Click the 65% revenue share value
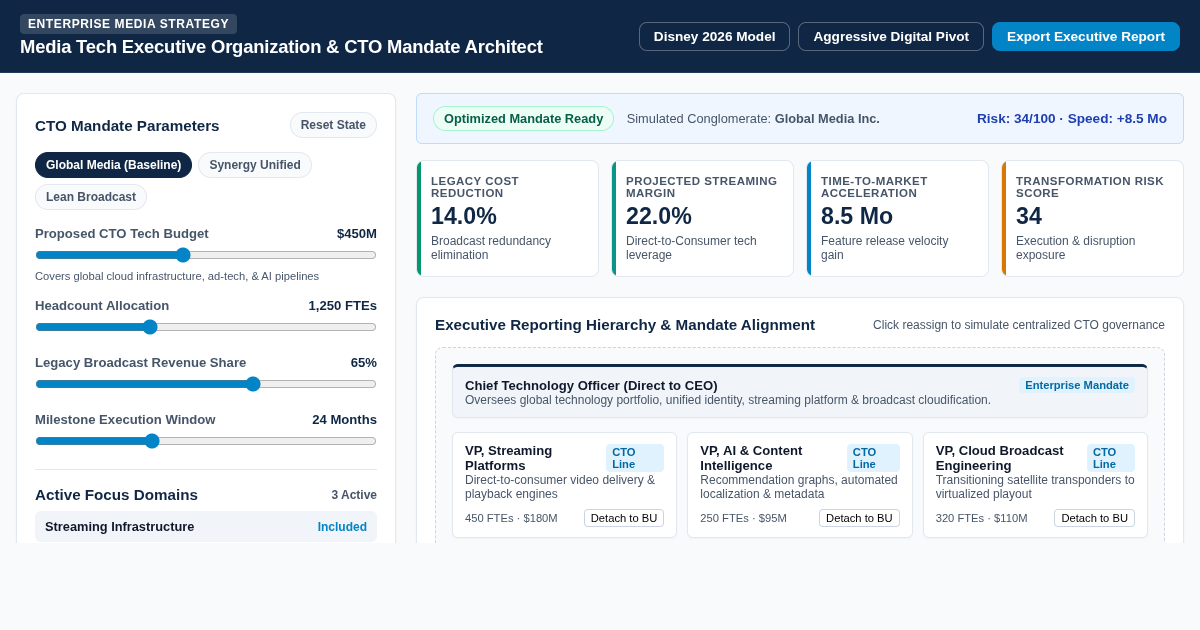The width and height of the screenshot is (1200, 630). coord(364,362)
